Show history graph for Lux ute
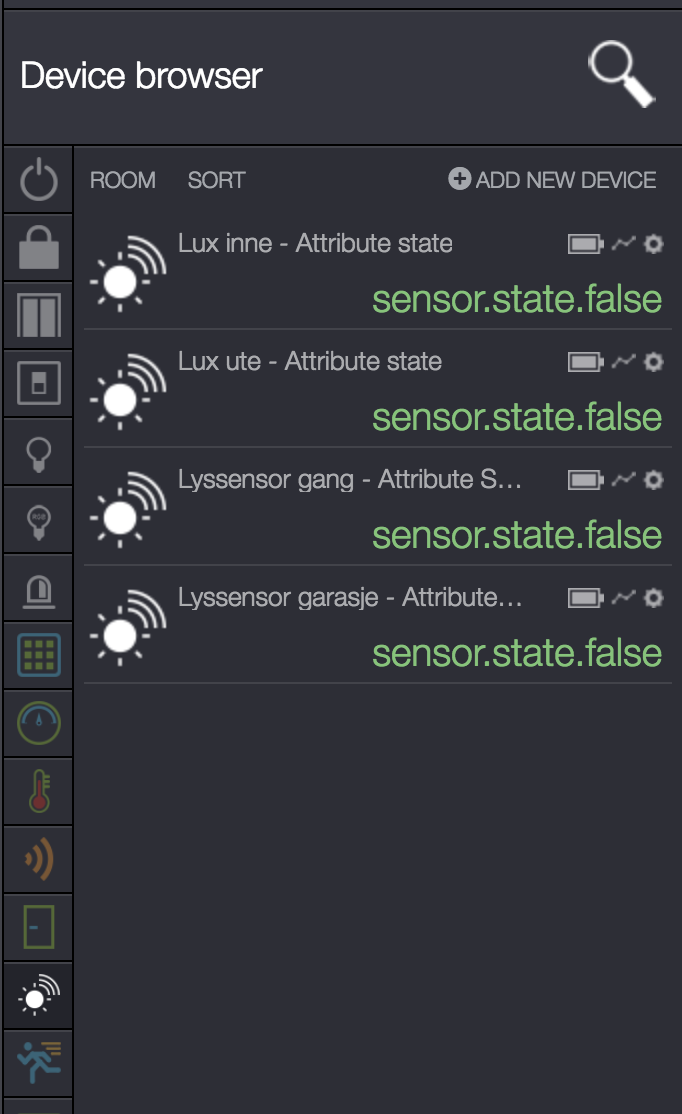682x1114 pixels. [x=624, y=362]
